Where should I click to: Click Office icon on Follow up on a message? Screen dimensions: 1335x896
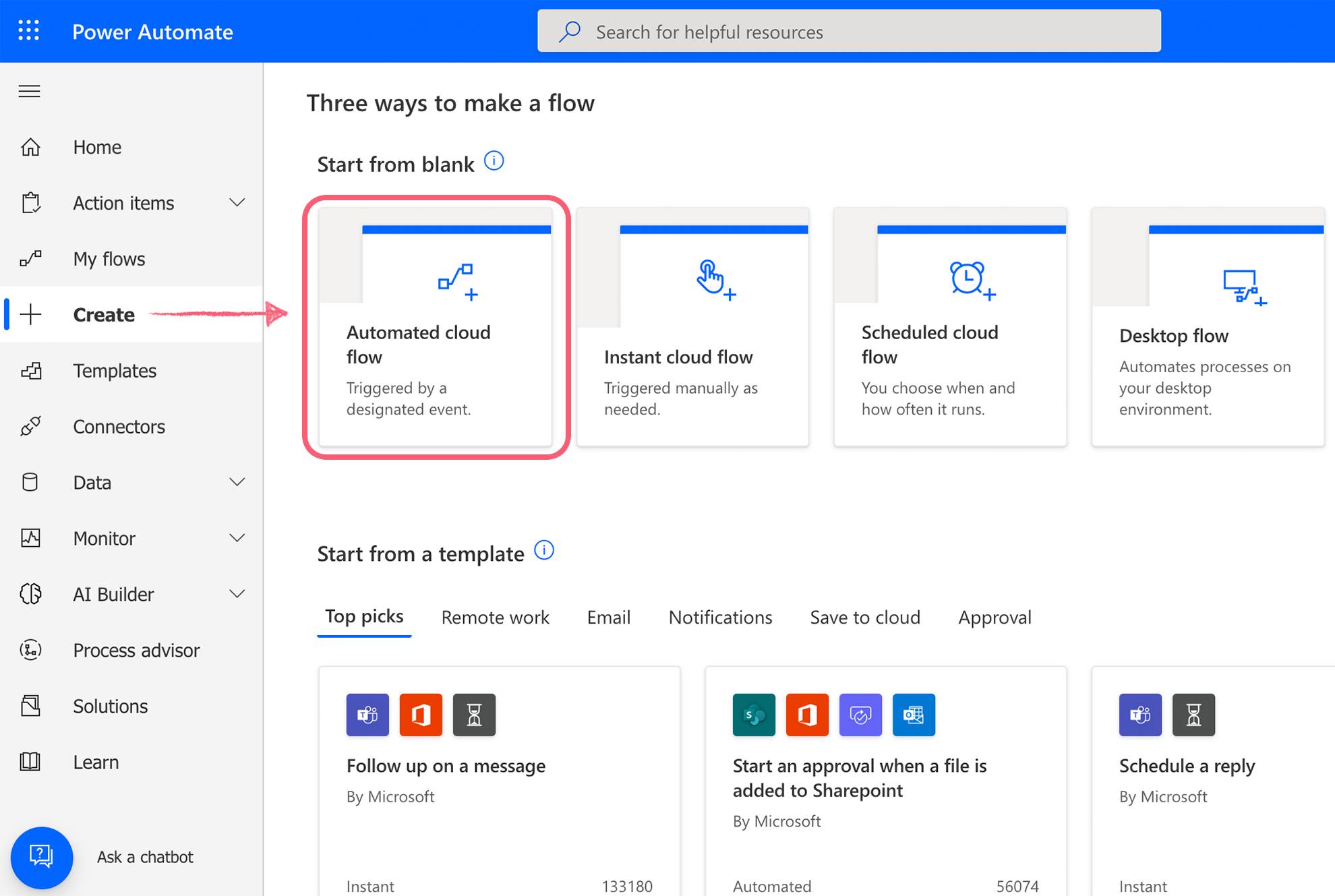pos(421,715)
